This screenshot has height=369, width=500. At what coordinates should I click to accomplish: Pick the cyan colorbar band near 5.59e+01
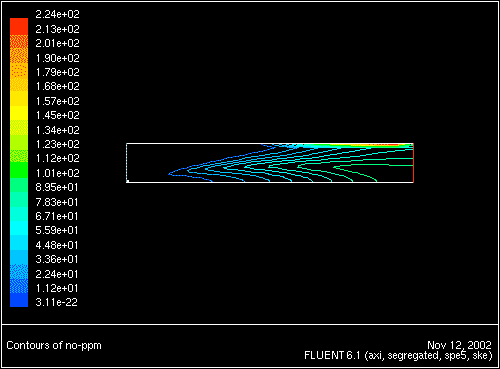tap(19, 228)
